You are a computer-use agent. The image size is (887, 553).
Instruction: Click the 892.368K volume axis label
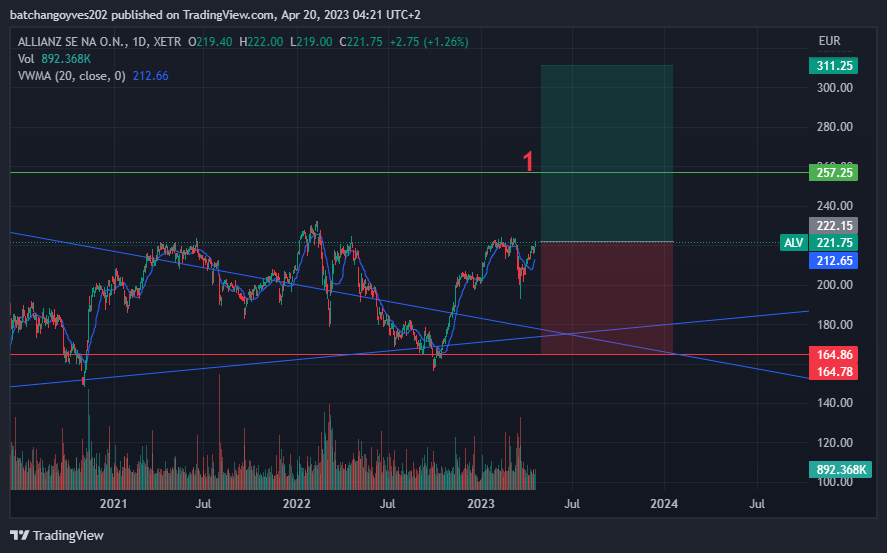click(840, 469)
